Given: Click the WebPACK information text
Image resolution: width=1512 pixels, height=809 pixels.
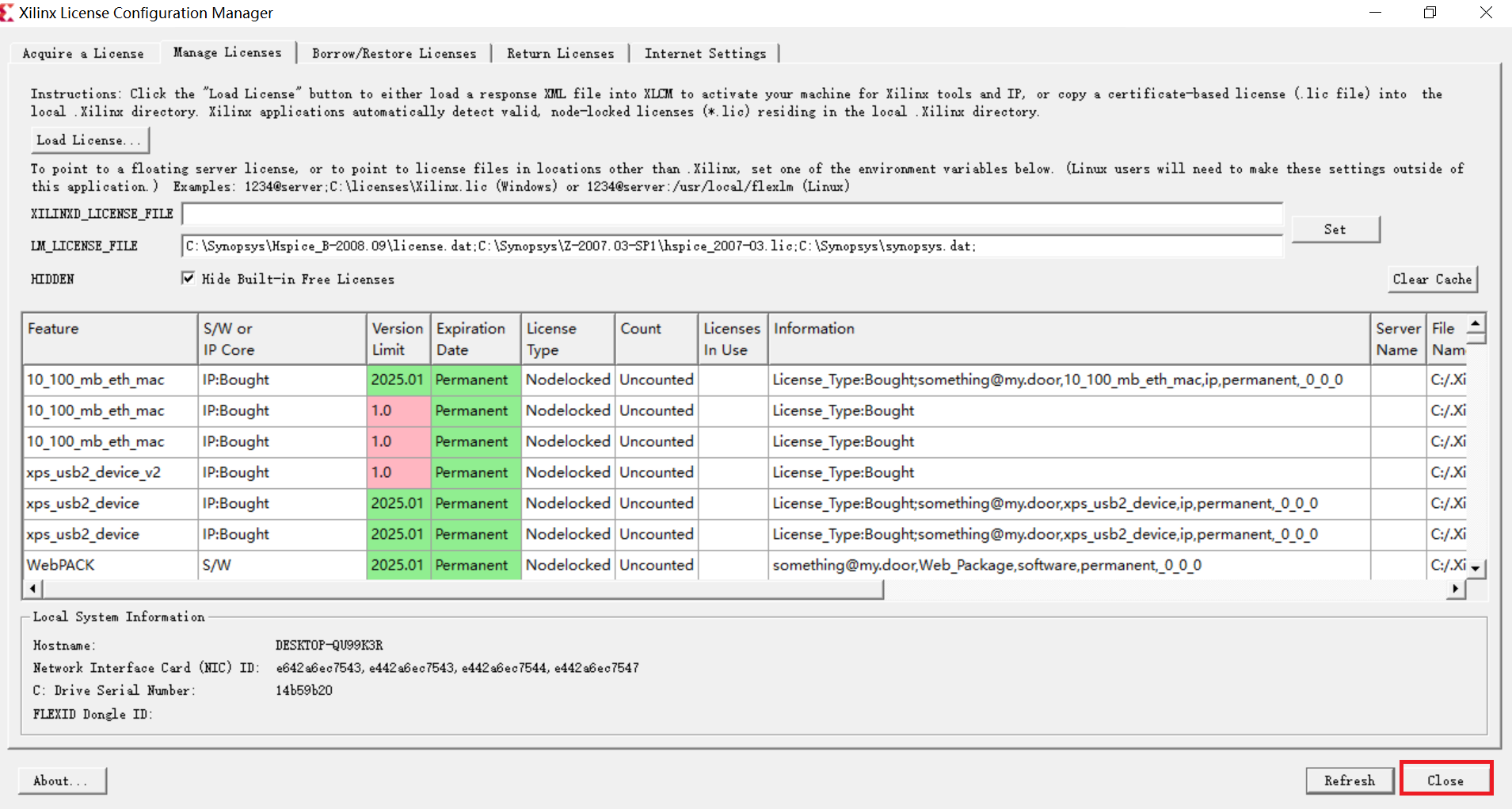Looking at the screenshot, I should 987,565.
